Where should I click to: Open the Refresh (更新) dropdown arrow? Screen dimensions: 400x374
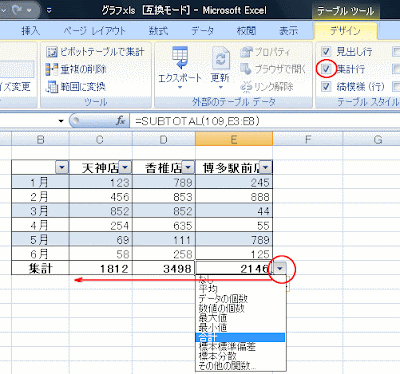tap(220, 88)
